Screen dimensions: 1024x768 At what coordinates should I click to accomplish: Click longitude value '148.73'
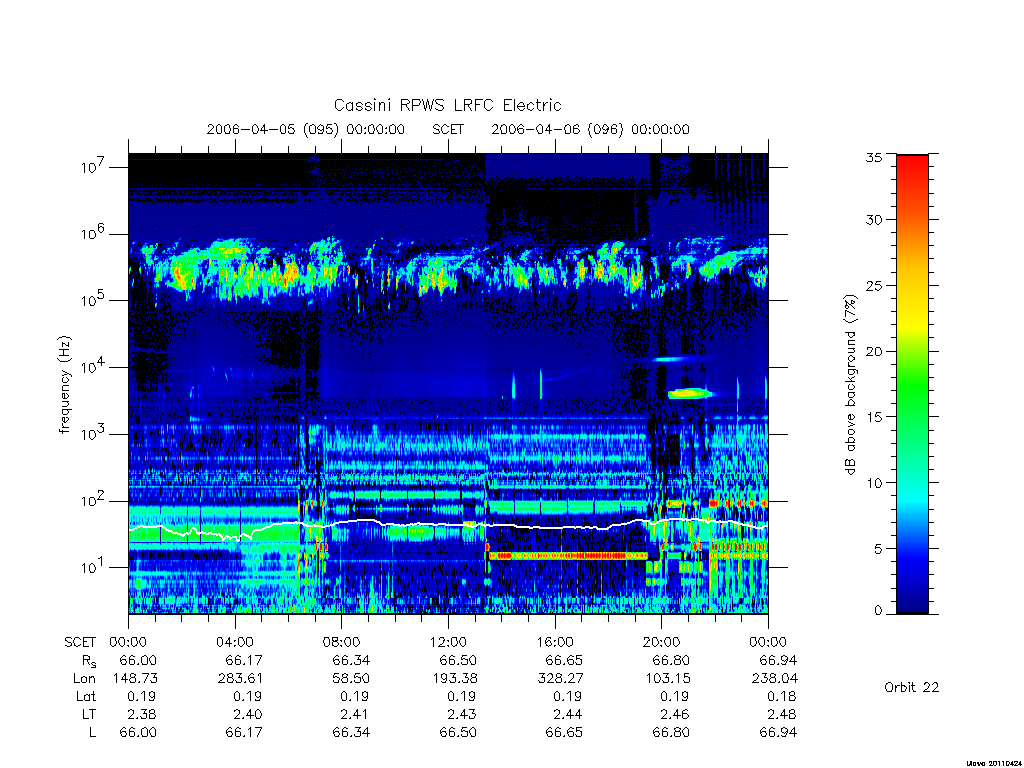(135, 679)
